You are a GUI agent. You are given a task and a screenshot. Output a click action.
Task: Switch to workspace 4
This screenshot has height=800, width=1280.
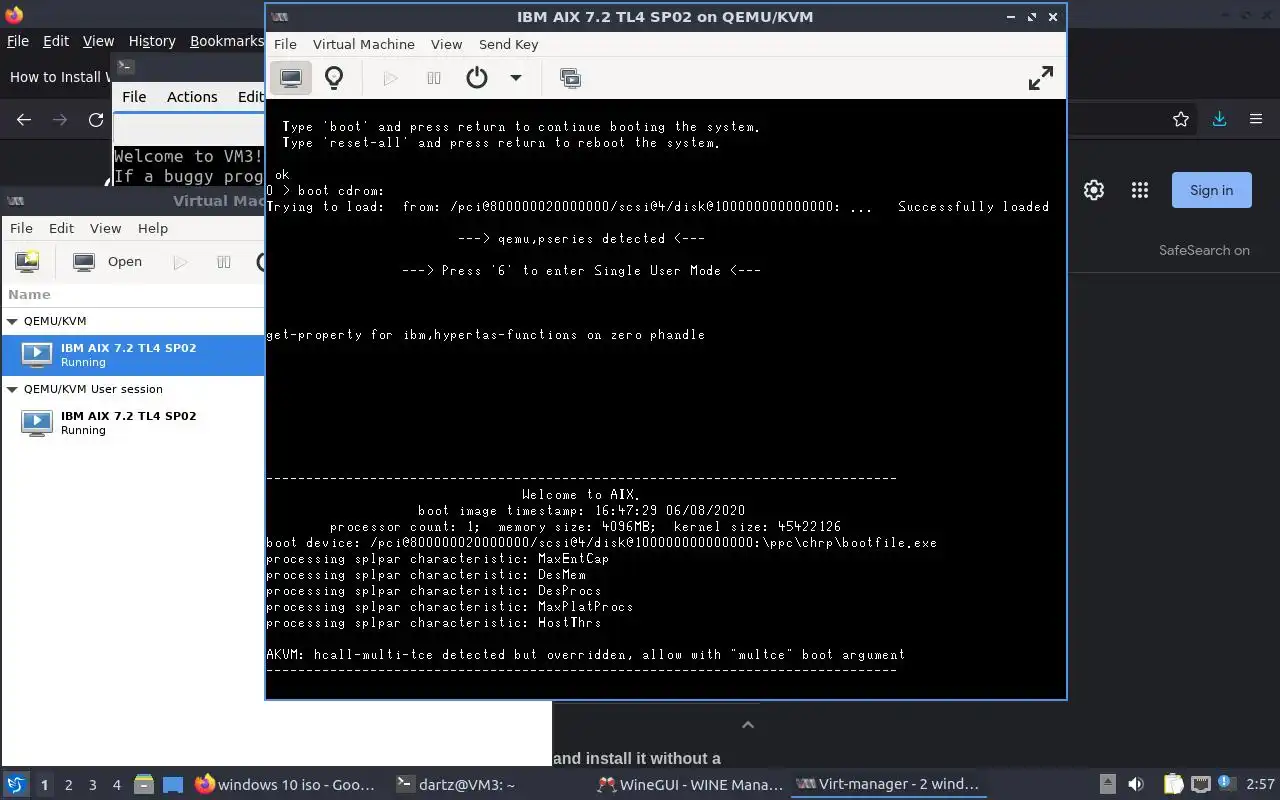117,785
